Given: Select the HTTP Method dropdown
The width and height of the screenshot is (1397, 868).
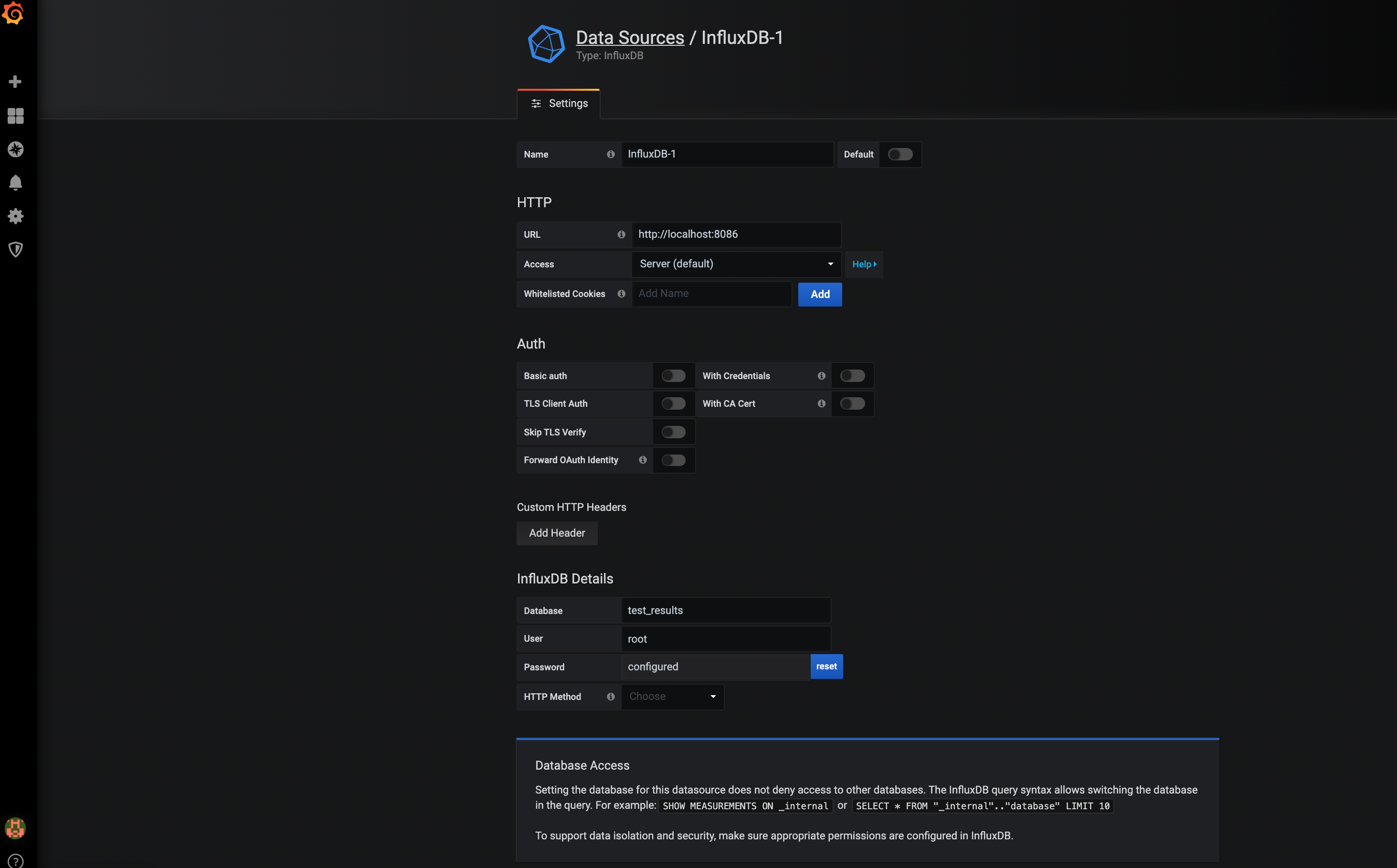Looking at the screenshot, I should click(672, 696).
